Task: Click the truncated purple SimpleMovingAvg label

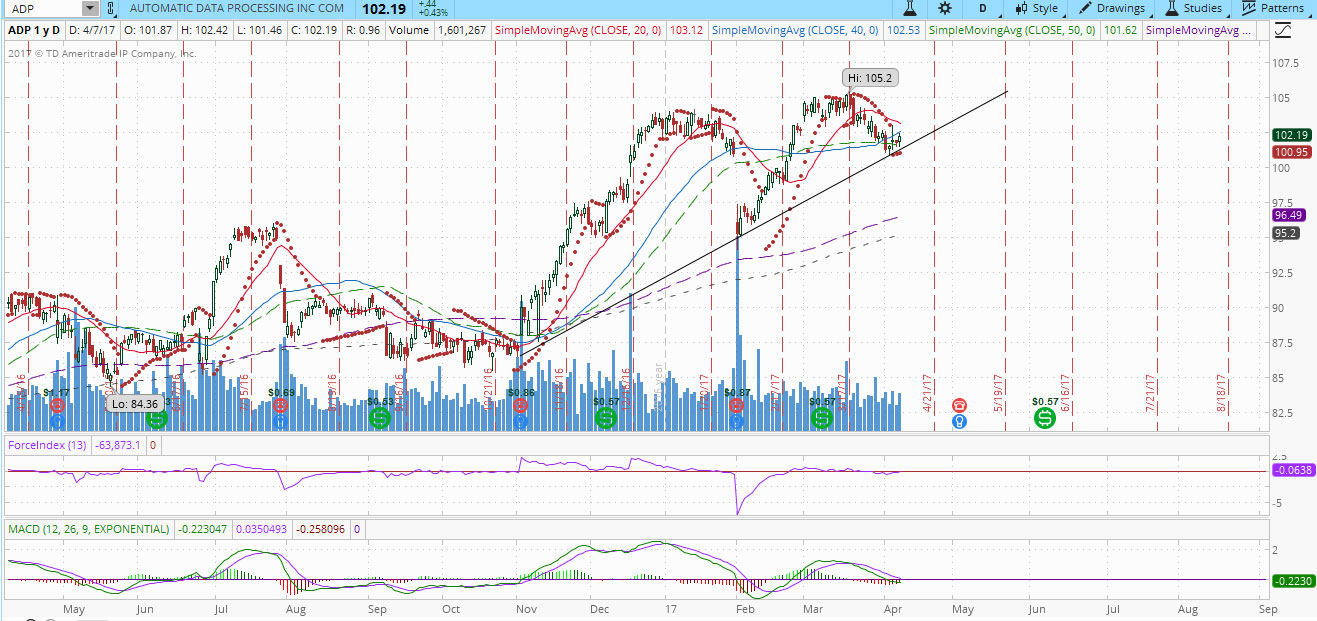Action: (1199, 31)
